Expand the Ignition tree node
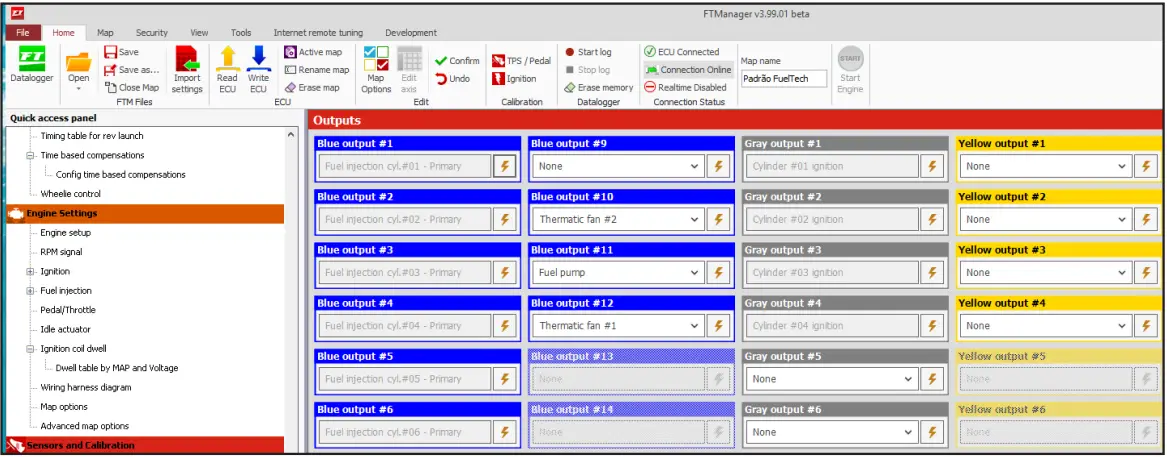The image size is (1167, 457). pyautogui.click(x=31, y=272)
